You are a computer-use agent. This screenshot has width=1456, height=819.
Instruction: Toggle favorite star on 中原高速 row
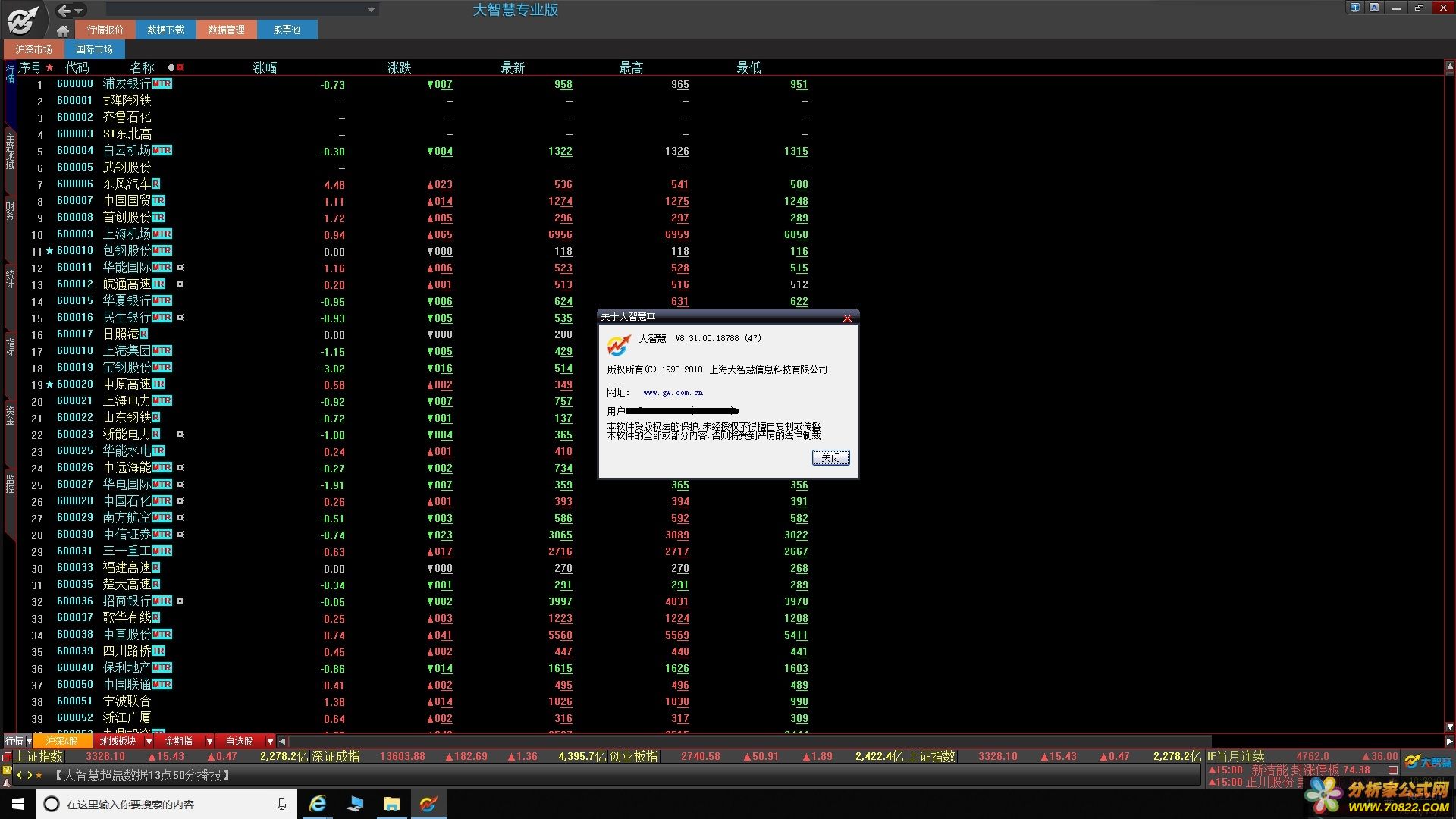pyautogui.click(x=50, y=384)
